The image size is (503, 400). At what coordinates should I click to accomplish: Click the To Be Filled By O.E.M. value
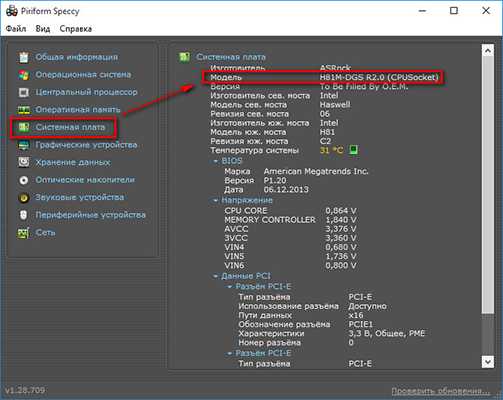[364, 87]
